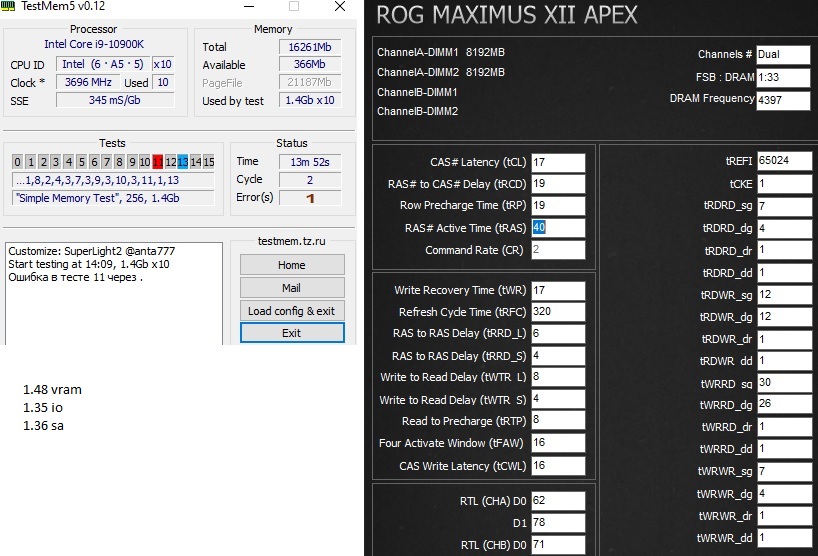
Task: Click the tWTR_S value field
Action: click(x=558, y=400)
